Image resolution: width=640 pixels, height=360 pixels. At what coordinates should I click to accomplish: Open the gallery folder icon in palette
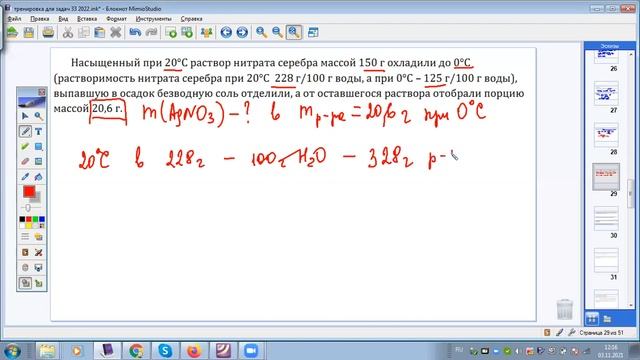[38, 237]
